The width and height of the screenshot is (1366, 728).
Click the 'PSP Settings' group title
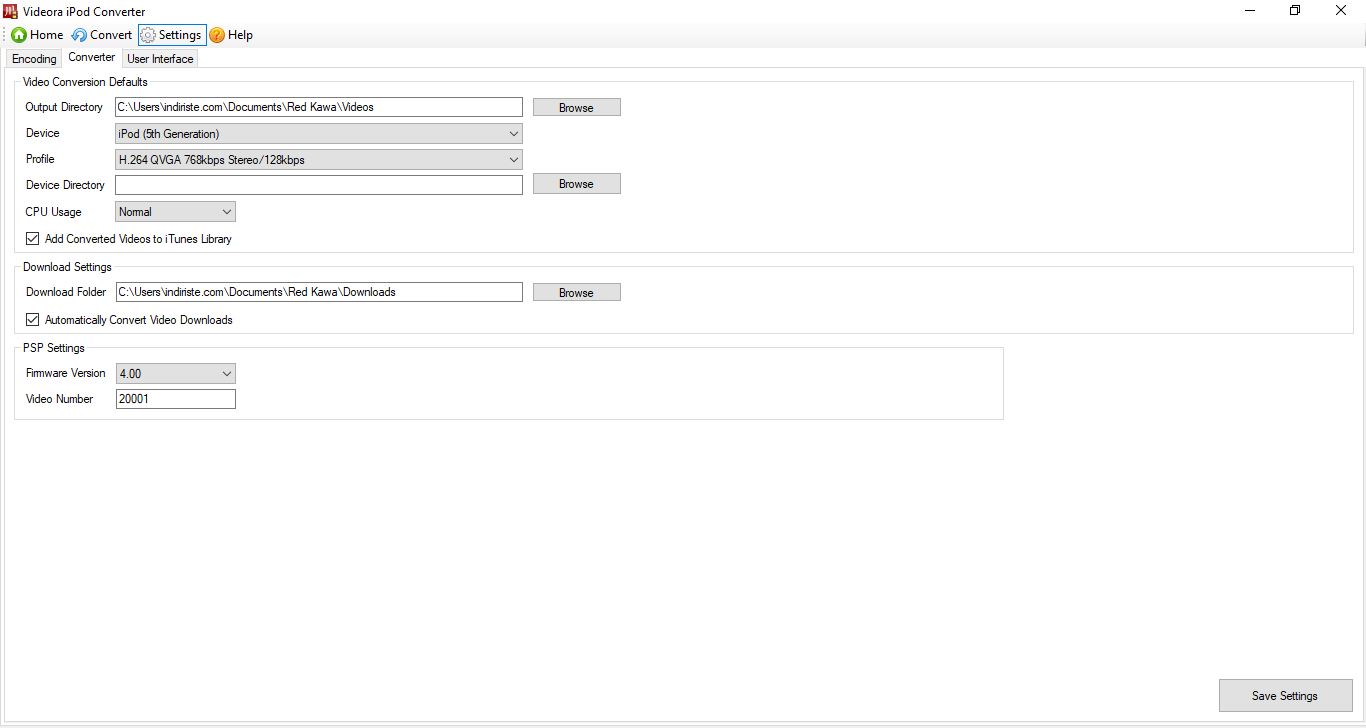point(54,348)
